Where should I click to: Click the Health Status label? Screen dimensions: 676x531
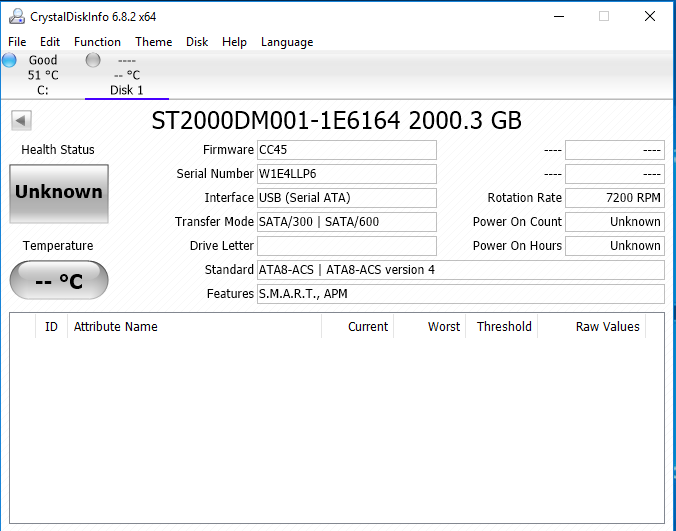[x=58, y=150]
